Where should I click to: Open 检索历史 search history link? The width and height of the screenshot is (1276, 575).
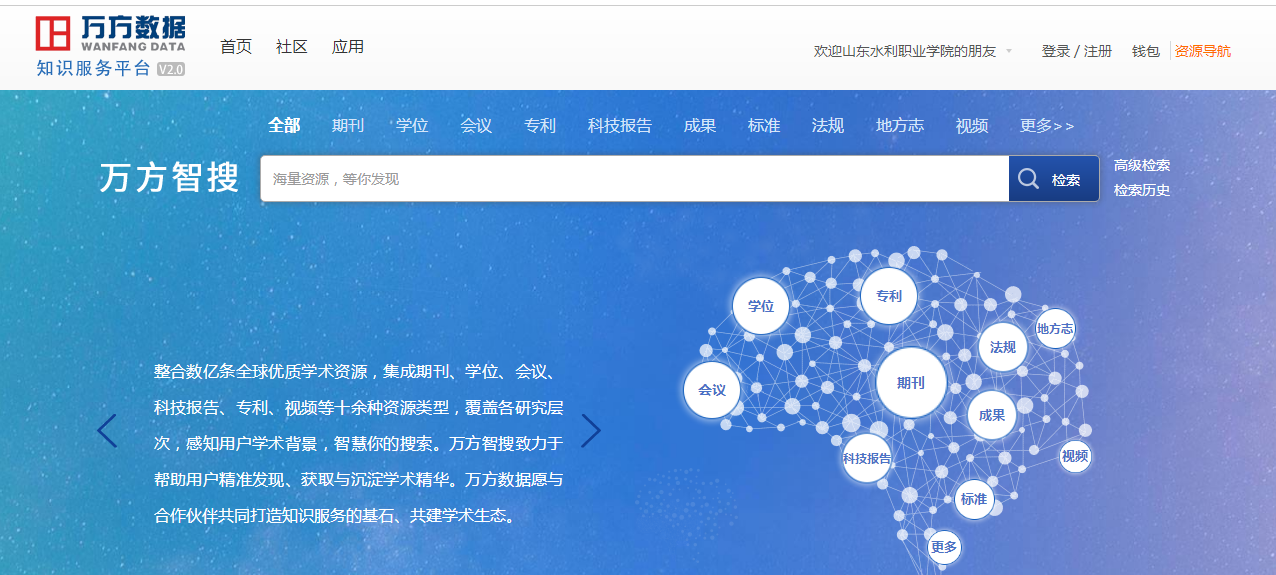coord(1142,190)
